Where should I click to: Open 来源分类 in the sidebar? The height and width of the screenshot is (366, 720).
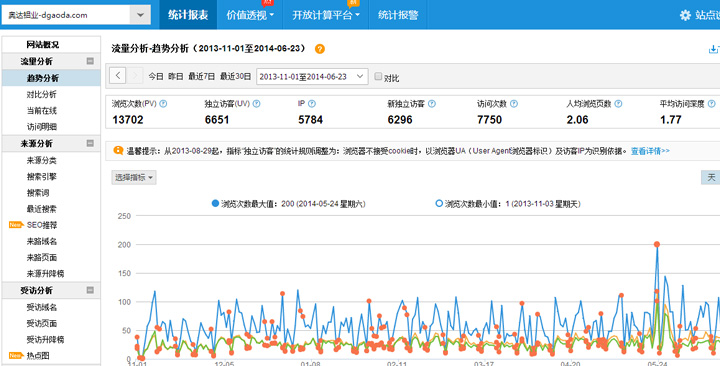tap(41, 160)
